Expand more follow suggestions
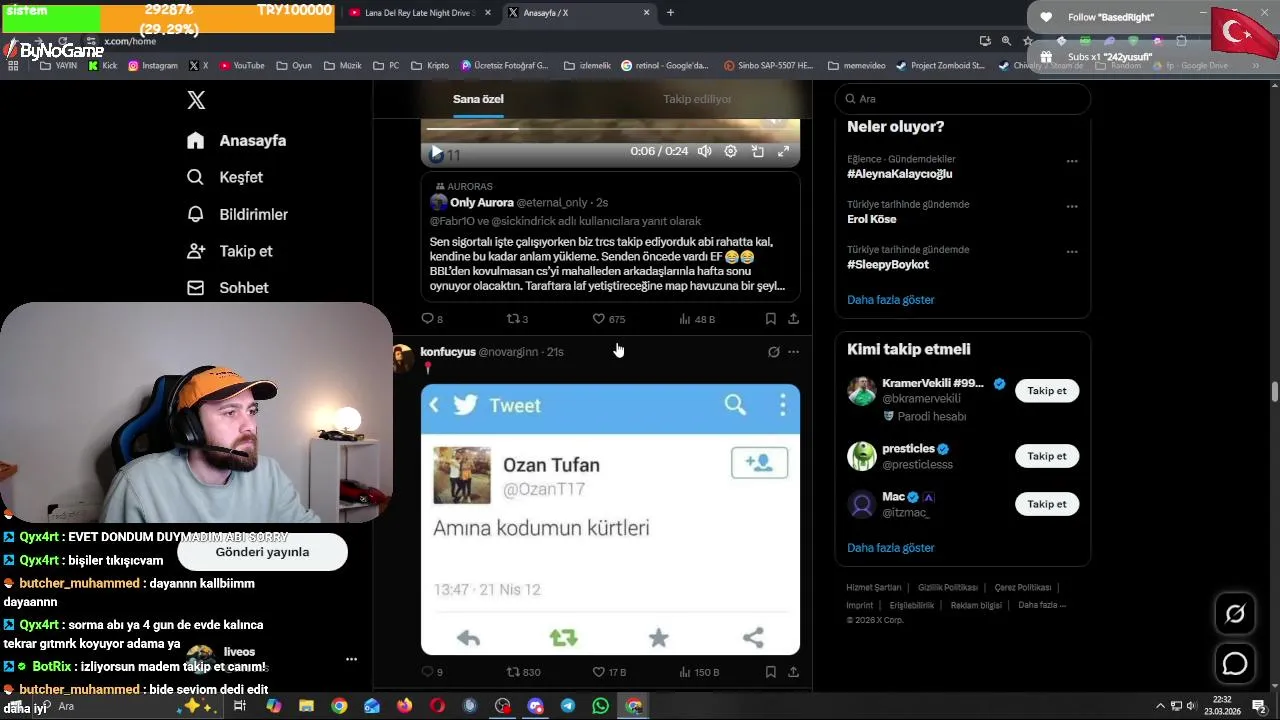The height and width of the screenshot is (720, 1280). (891, 548)
